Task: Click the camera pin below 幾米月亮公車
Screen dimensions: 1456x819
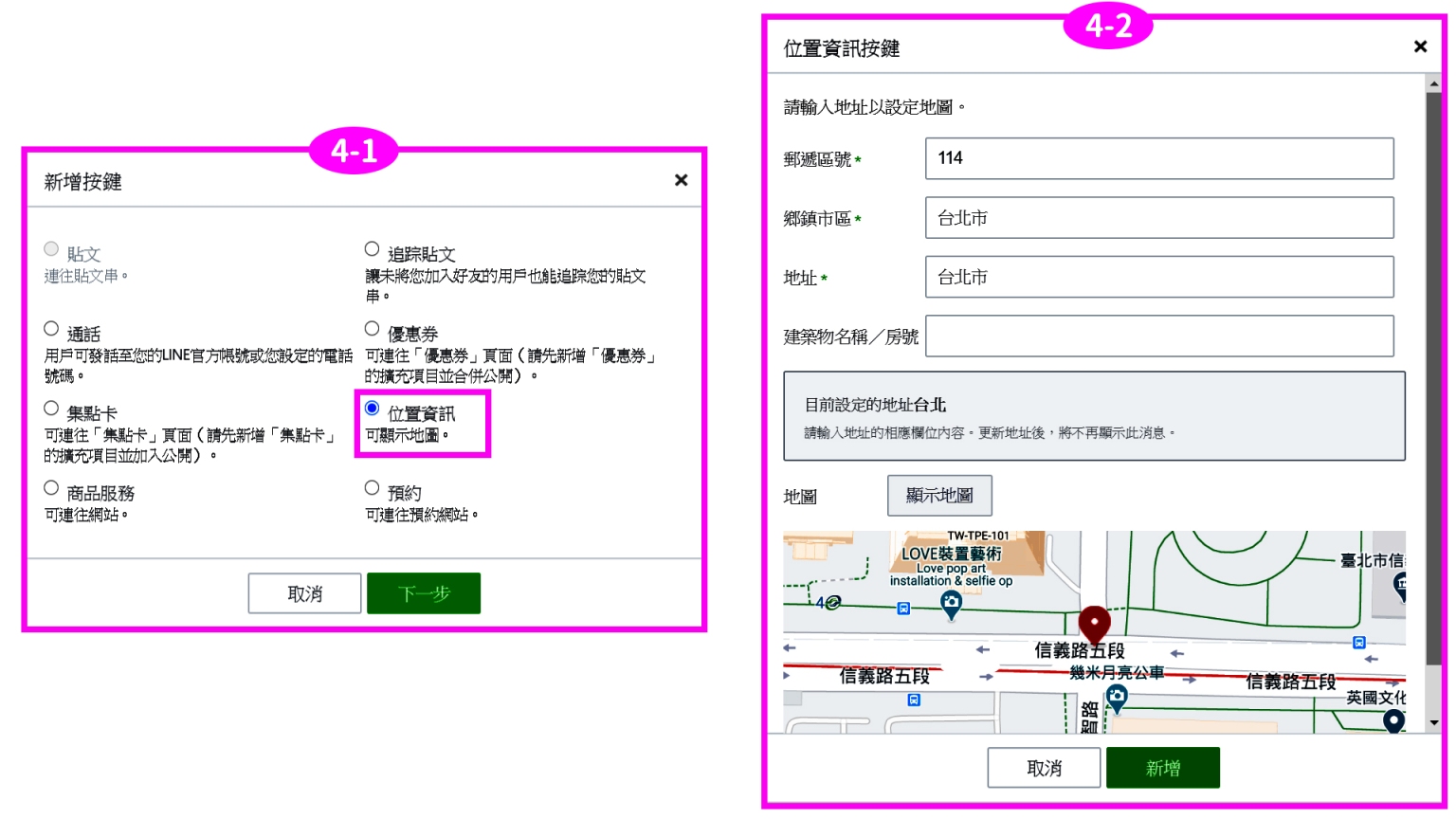Action: [x=1117, y=699]
